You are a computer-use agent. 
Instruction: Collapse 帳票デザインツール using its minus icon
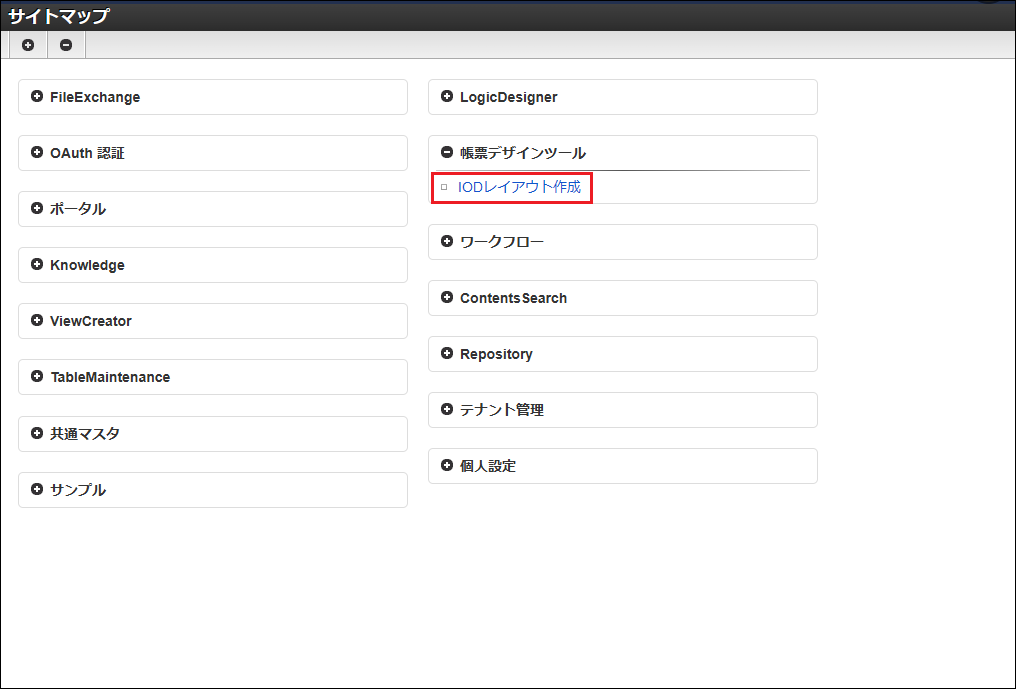pyautogui.click(x=447, y=153)
